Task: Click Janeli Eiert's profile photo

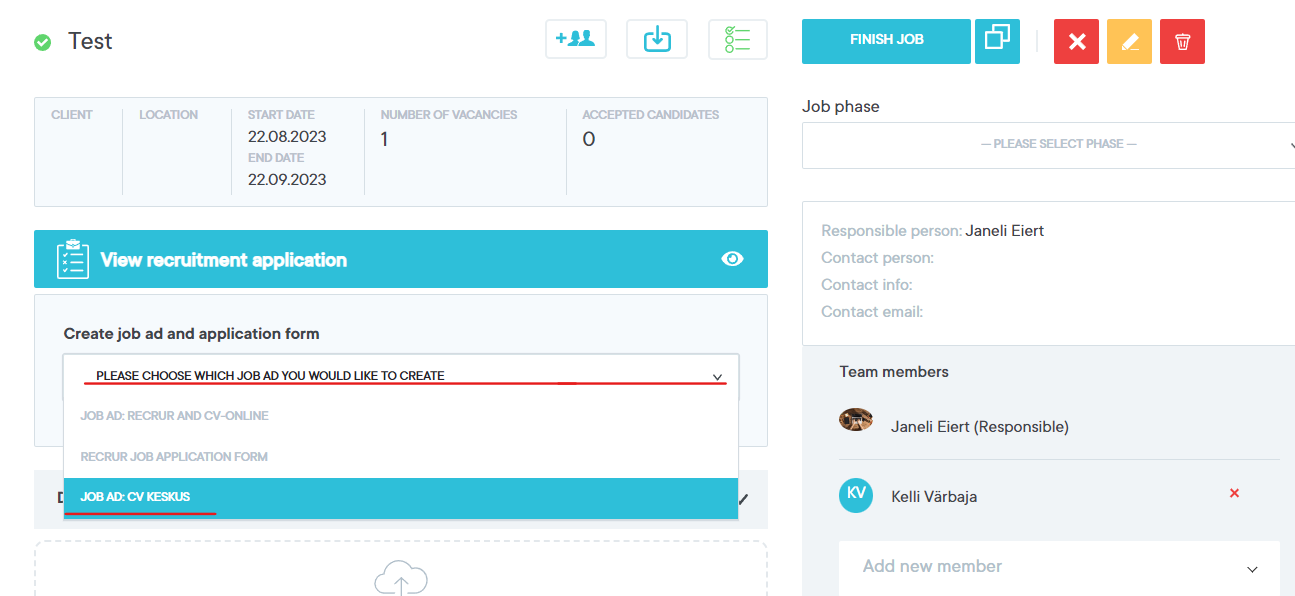Action: (x=856, y=420)
